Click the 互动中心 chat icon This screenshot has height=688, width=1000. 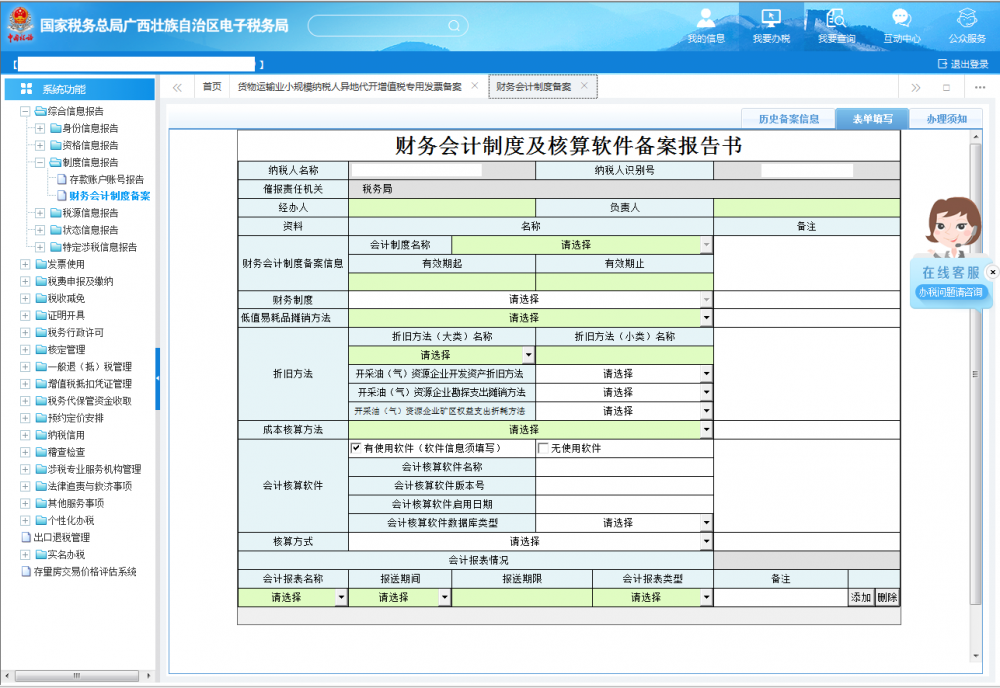tap(901, 19)
